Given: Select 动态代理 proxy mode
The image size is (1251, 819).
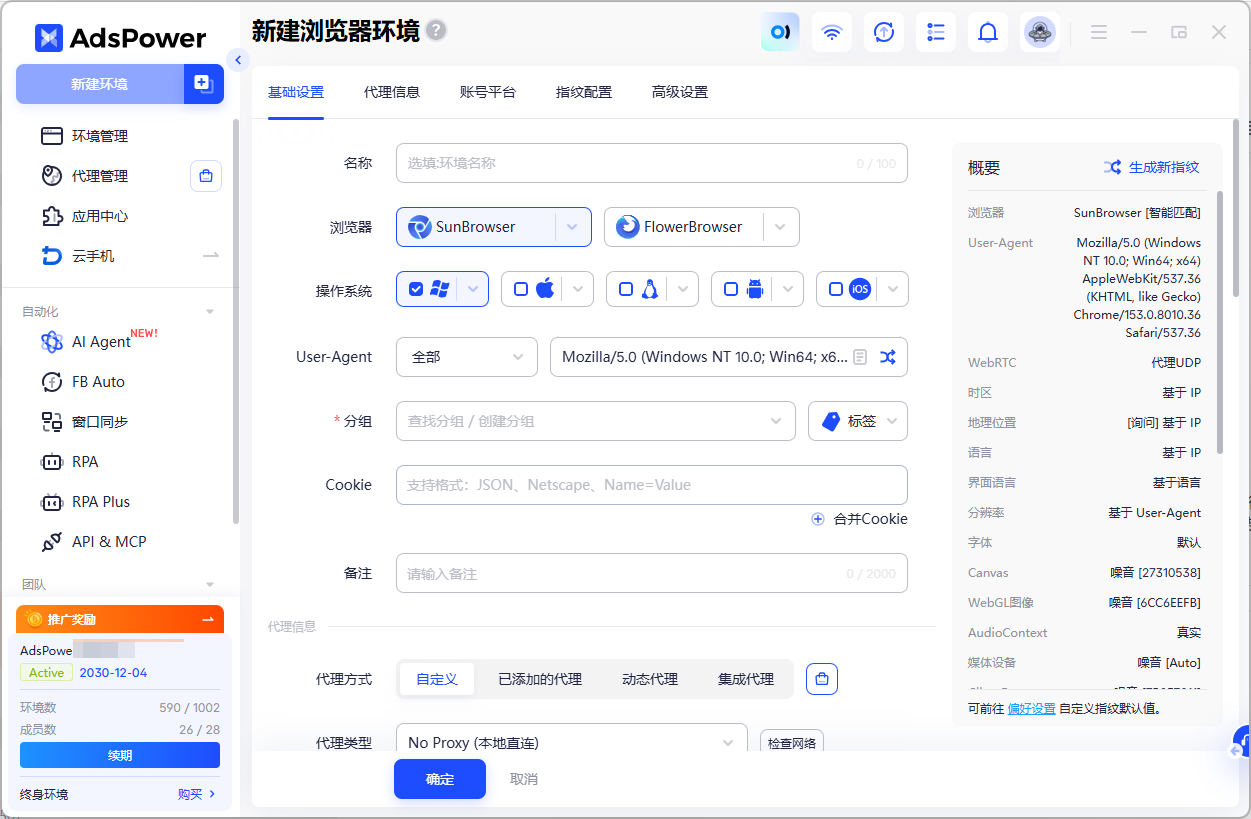Looking at the screenshot, I should [650, 679].
